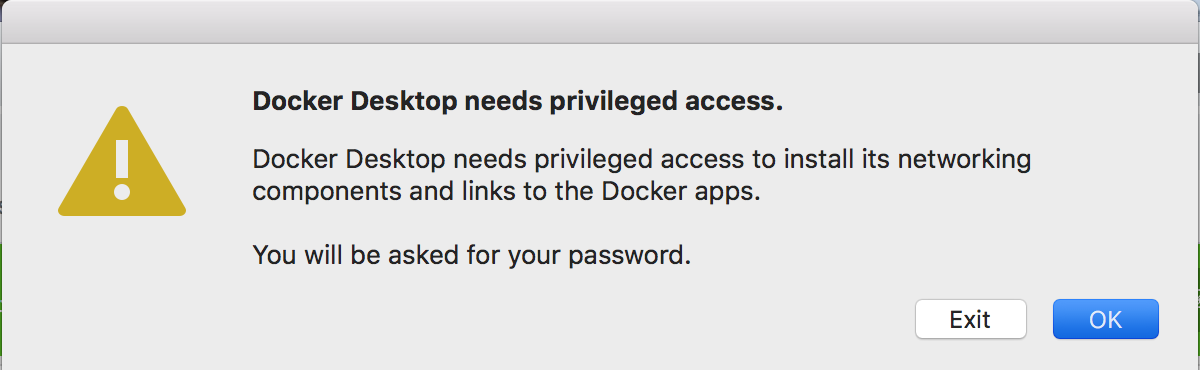Click the 'You will be asked for your password' line
1200x370 pixels.
tap(472, 255)
